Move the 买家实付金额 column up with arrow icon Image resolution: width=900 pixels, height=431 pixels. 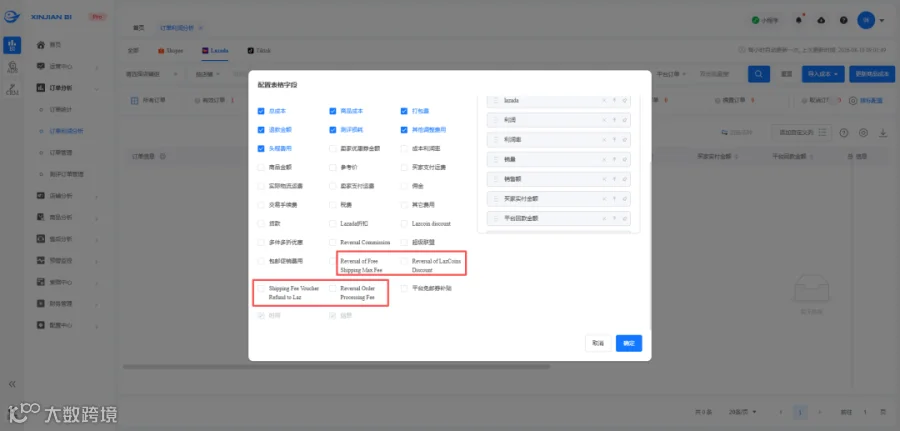click(x=614, y=199)
